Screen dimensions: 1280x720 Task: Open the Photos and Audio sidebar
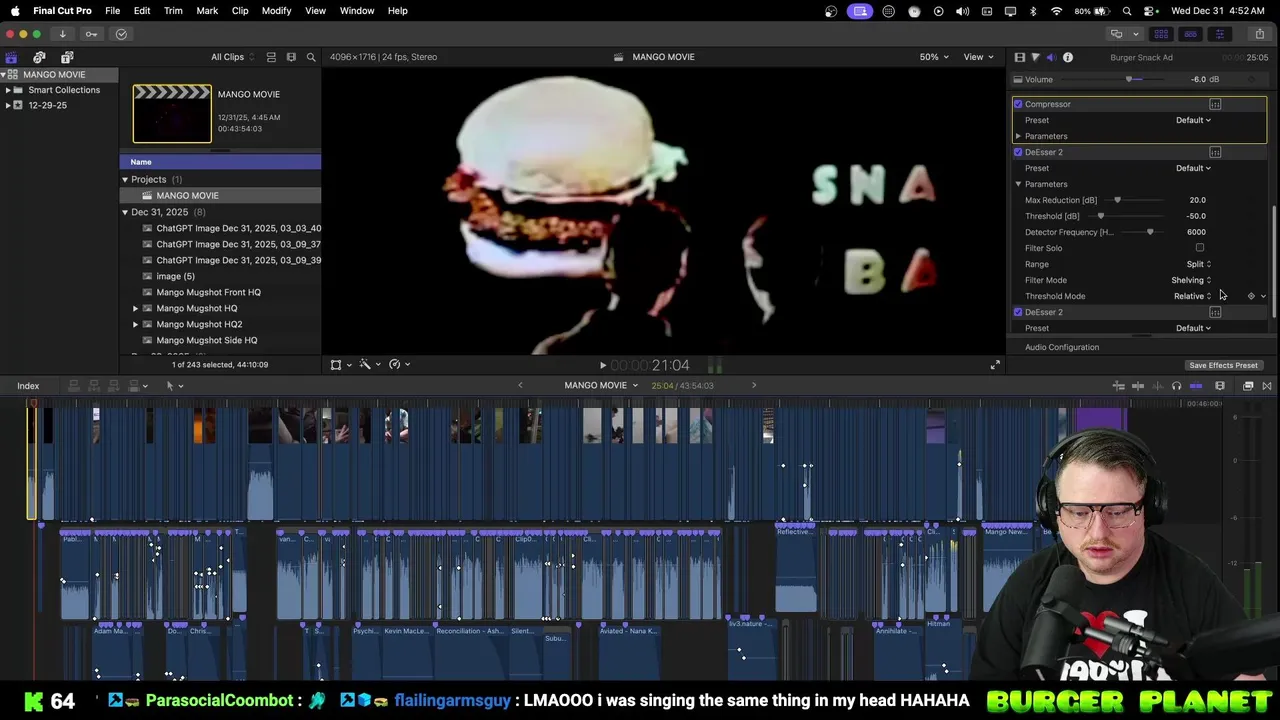click(39, 57)
